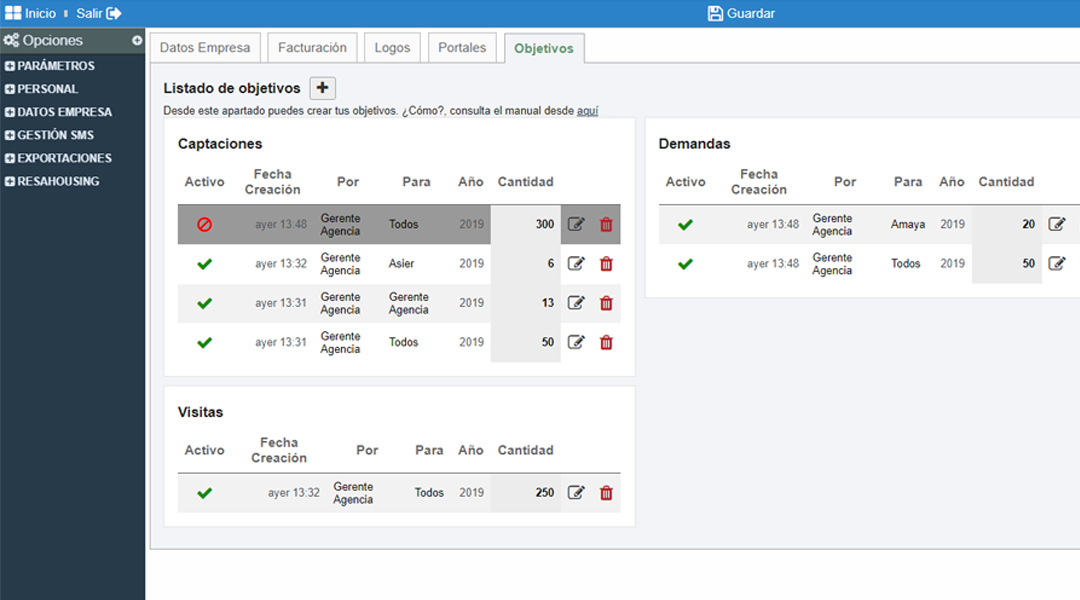Image resolution: width=1080 pixels, height=600 pixels.
Task: Click the Captaciones quantity value 300
Action: tap(545, 225)
